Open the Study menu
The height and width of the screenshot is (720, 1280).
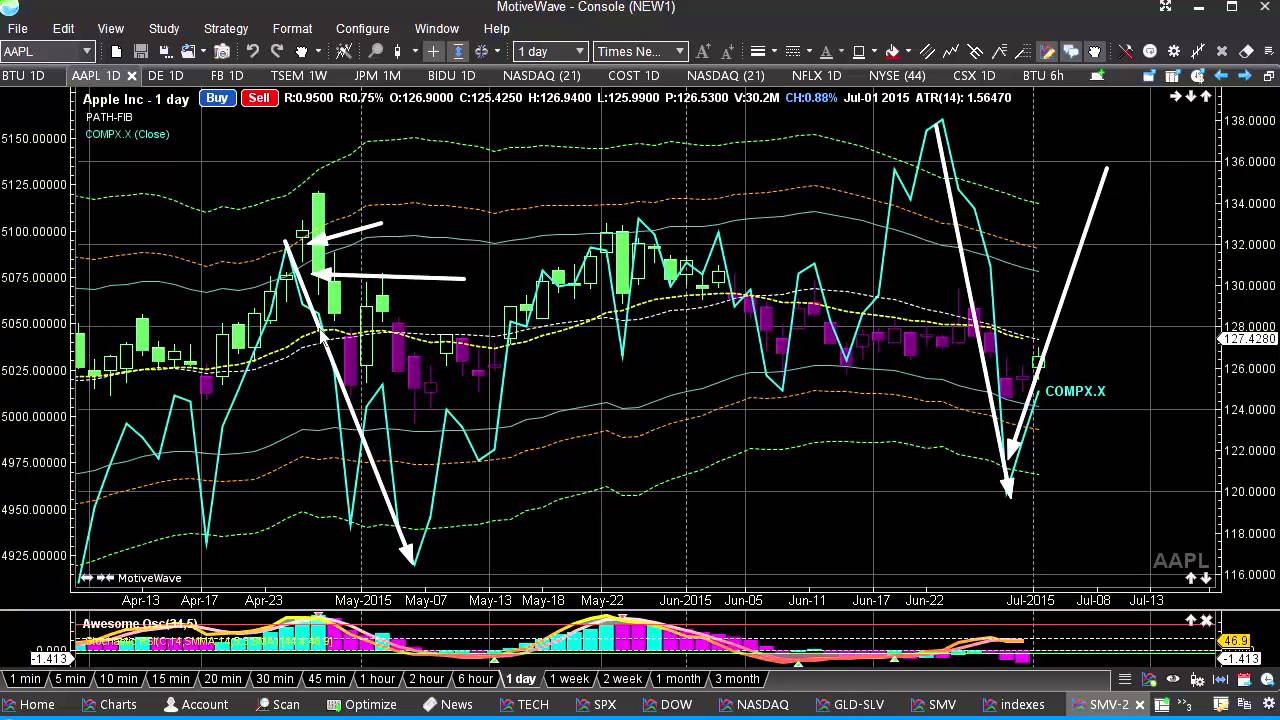coord(164,29)
